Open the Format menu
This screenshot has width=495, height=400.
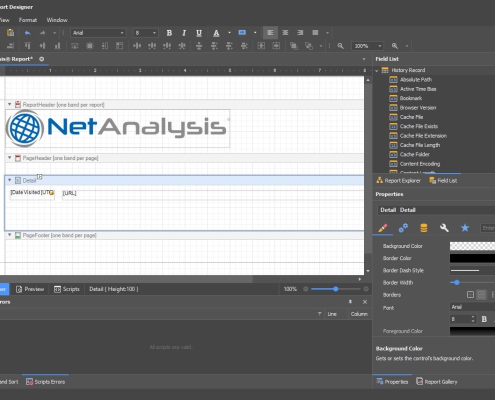pyautogui.click(x=28, y=20)
